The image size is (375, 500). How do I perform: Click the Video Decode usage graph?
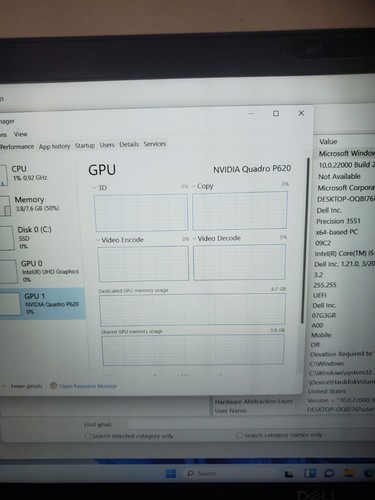[x=239, y=262]
